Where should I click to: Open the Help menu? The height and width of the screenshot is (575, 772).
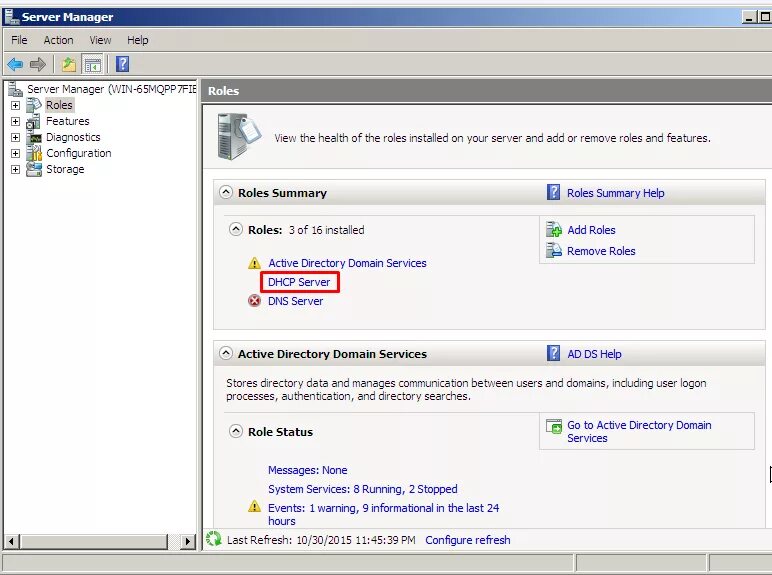(x=137, y=40)
